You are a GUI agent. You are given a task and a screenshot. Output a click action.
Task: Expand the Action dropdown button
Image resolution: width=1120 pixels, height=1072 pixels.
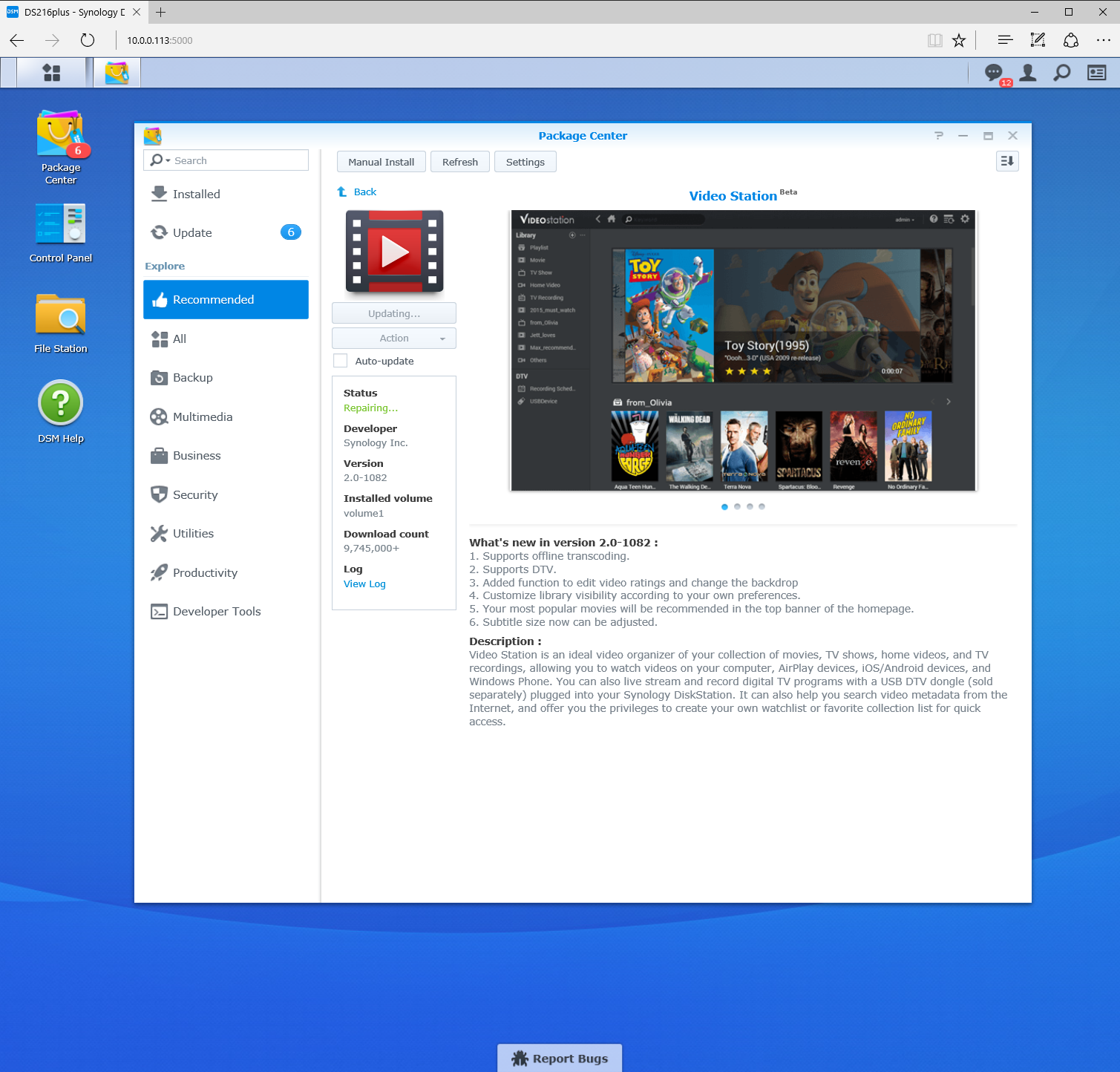[x=394, y=339]
